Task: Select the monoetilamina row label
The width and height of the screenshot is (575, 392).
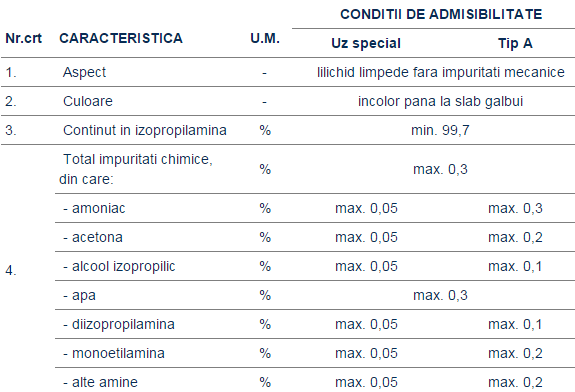Action: 114,353
